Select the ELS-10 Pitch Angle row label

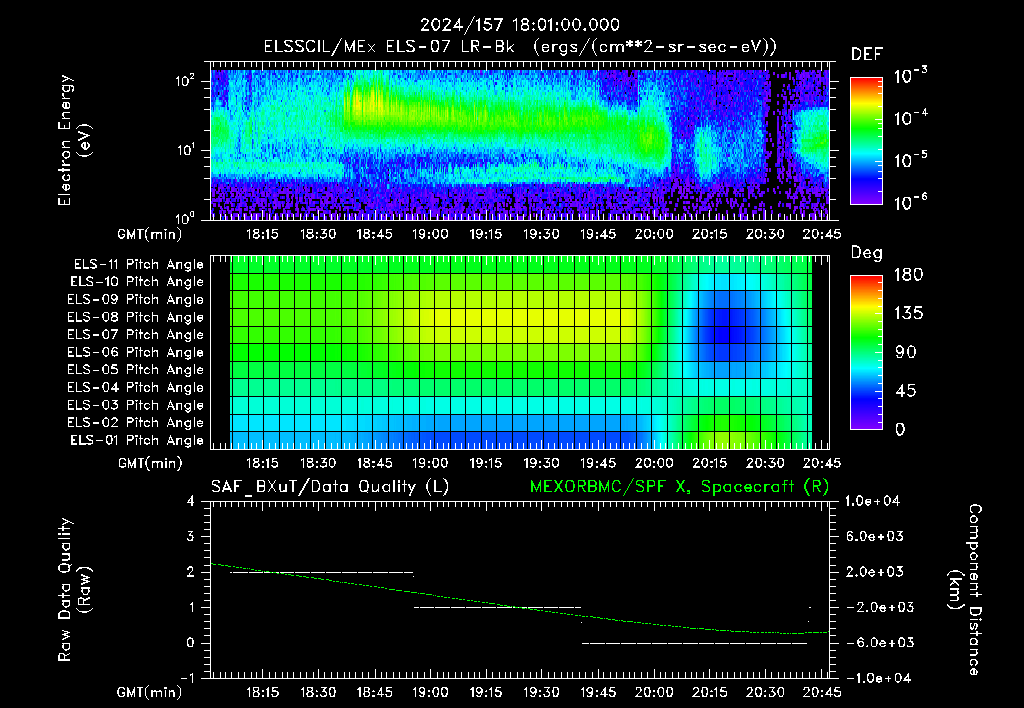pos(137,282)
